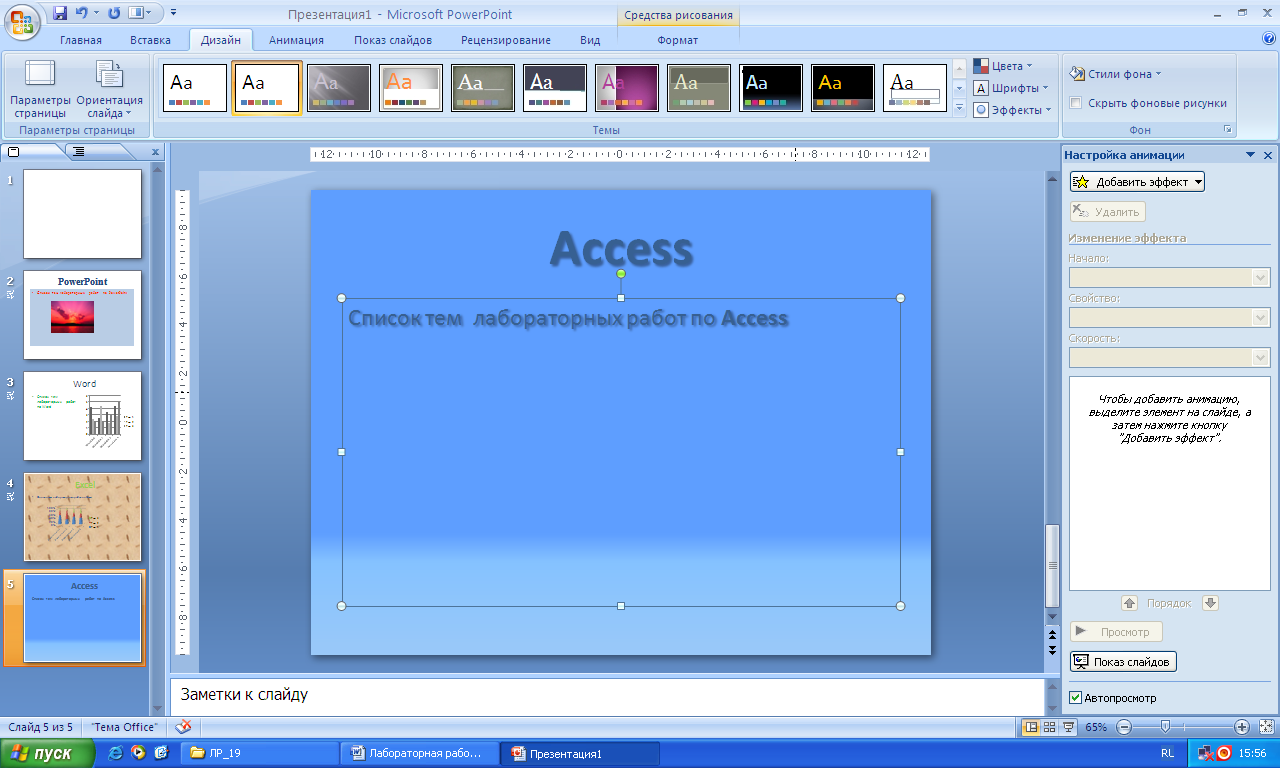The width and height of the screenshot is (1280, 768).
Task: Select the Access slide 5 thumbnail
Action: (83, 618)
